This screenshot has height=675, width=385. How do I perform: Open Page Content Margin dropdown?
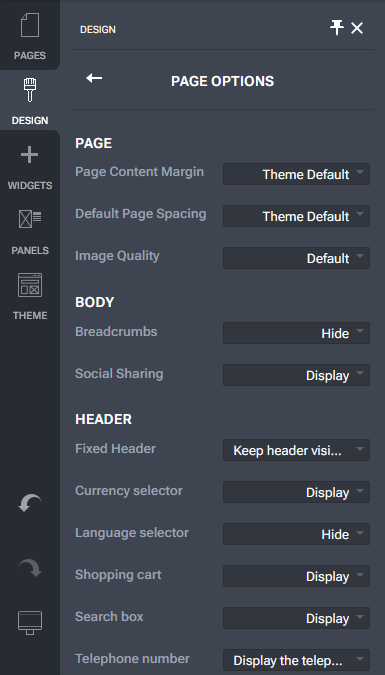[296, 174]
